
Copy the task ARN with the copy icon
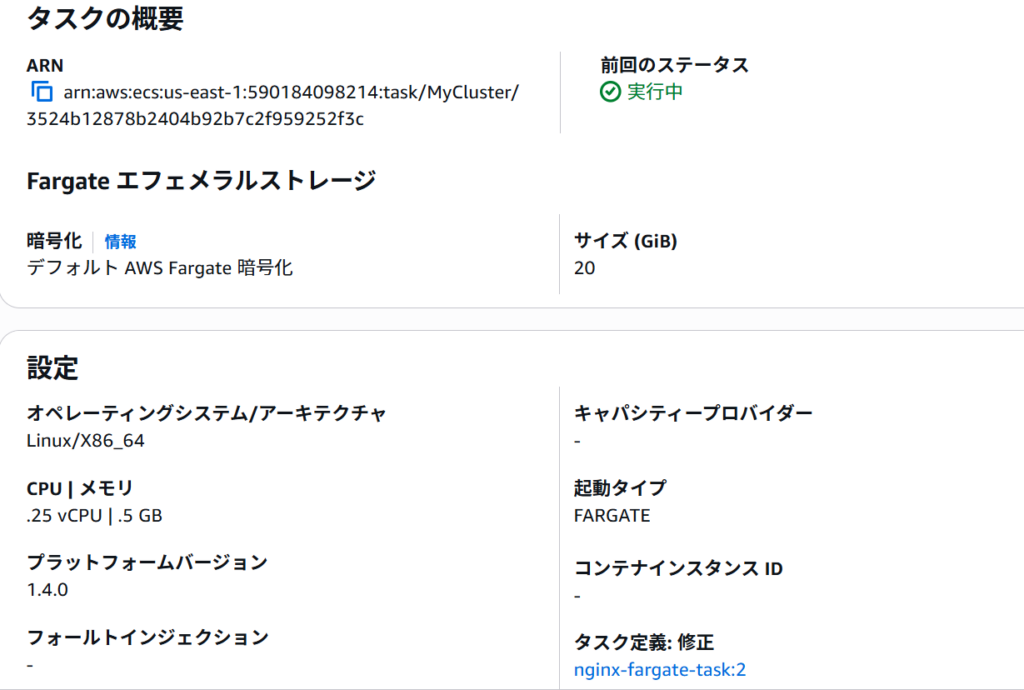(x=42, y=91)
